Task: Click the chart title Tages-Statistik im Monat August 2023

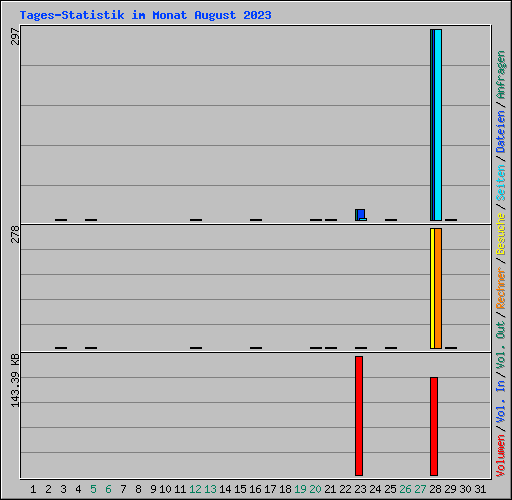Action: [x=146, y=15]
